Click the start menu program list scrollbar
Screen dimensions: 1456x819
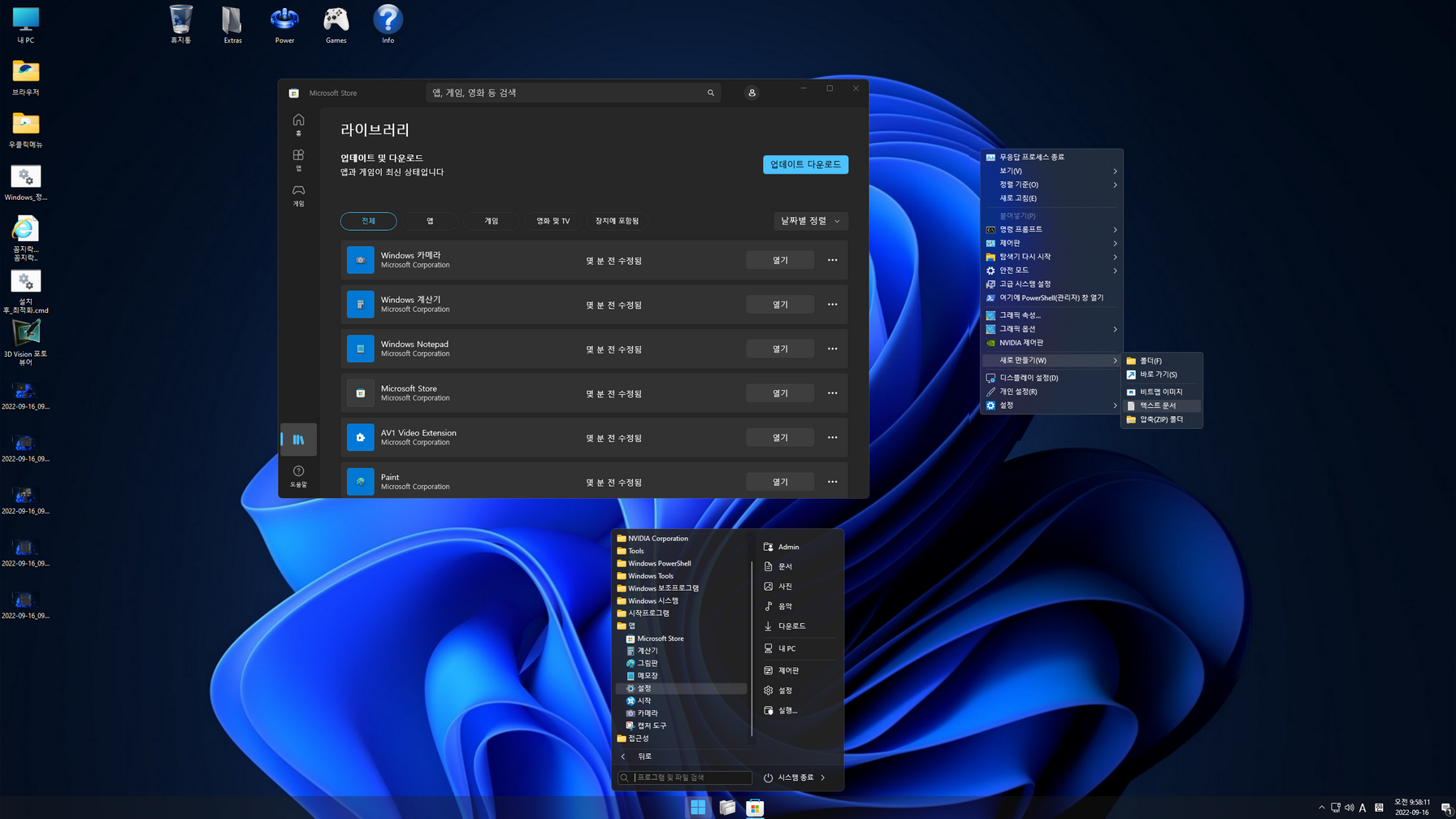click(752, 649)
